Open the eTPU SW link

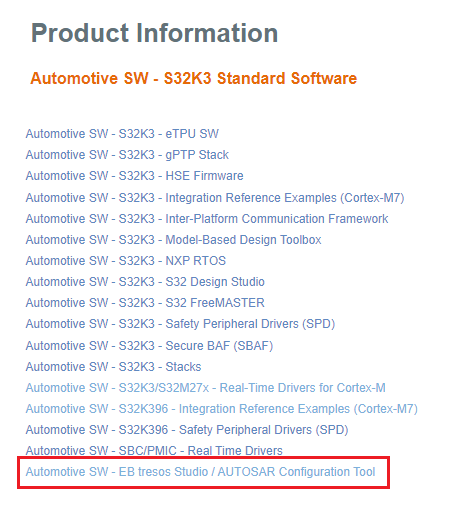pos(122,134)
